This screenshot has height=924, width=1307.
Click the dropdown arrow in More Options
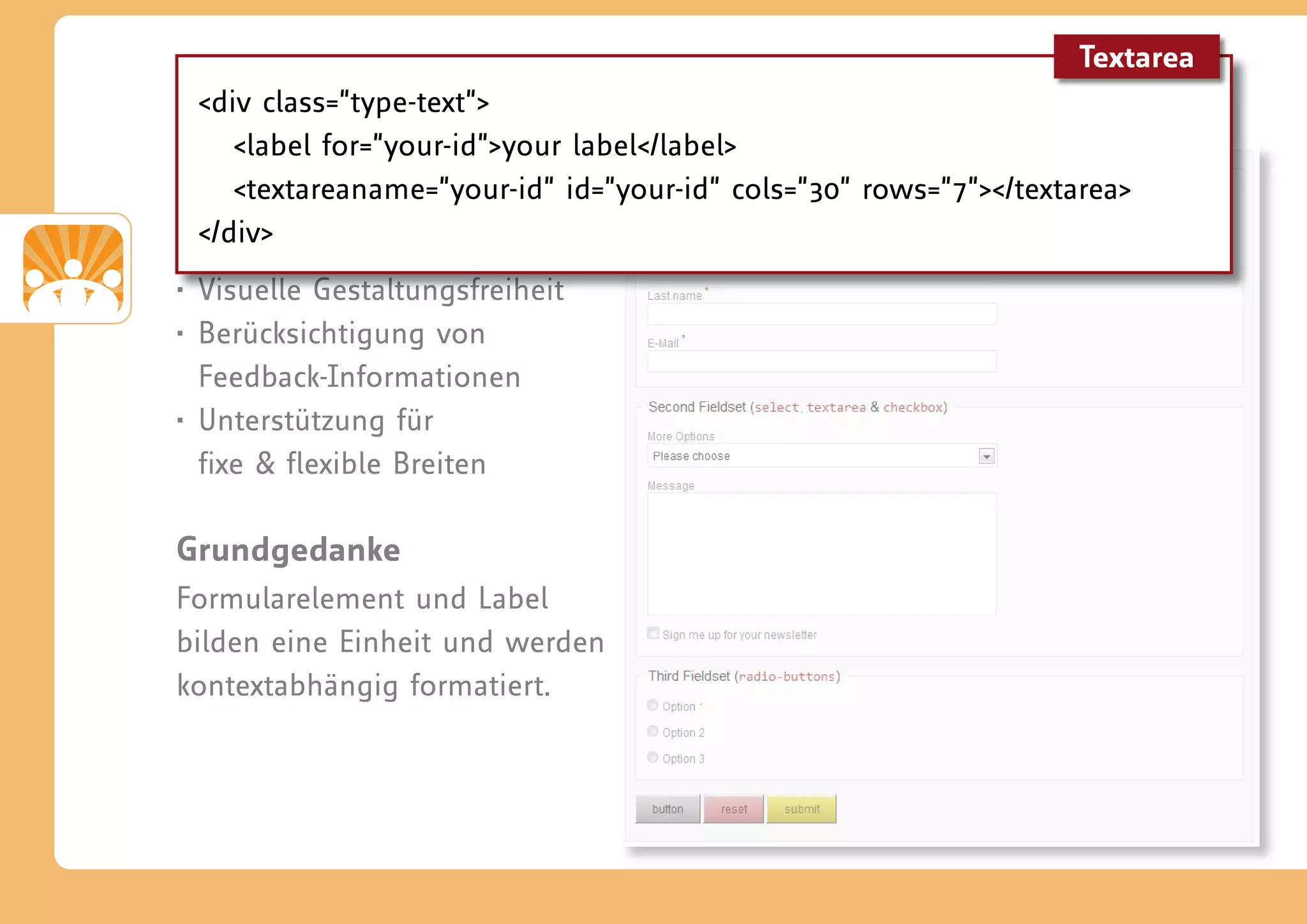[987, 456]
